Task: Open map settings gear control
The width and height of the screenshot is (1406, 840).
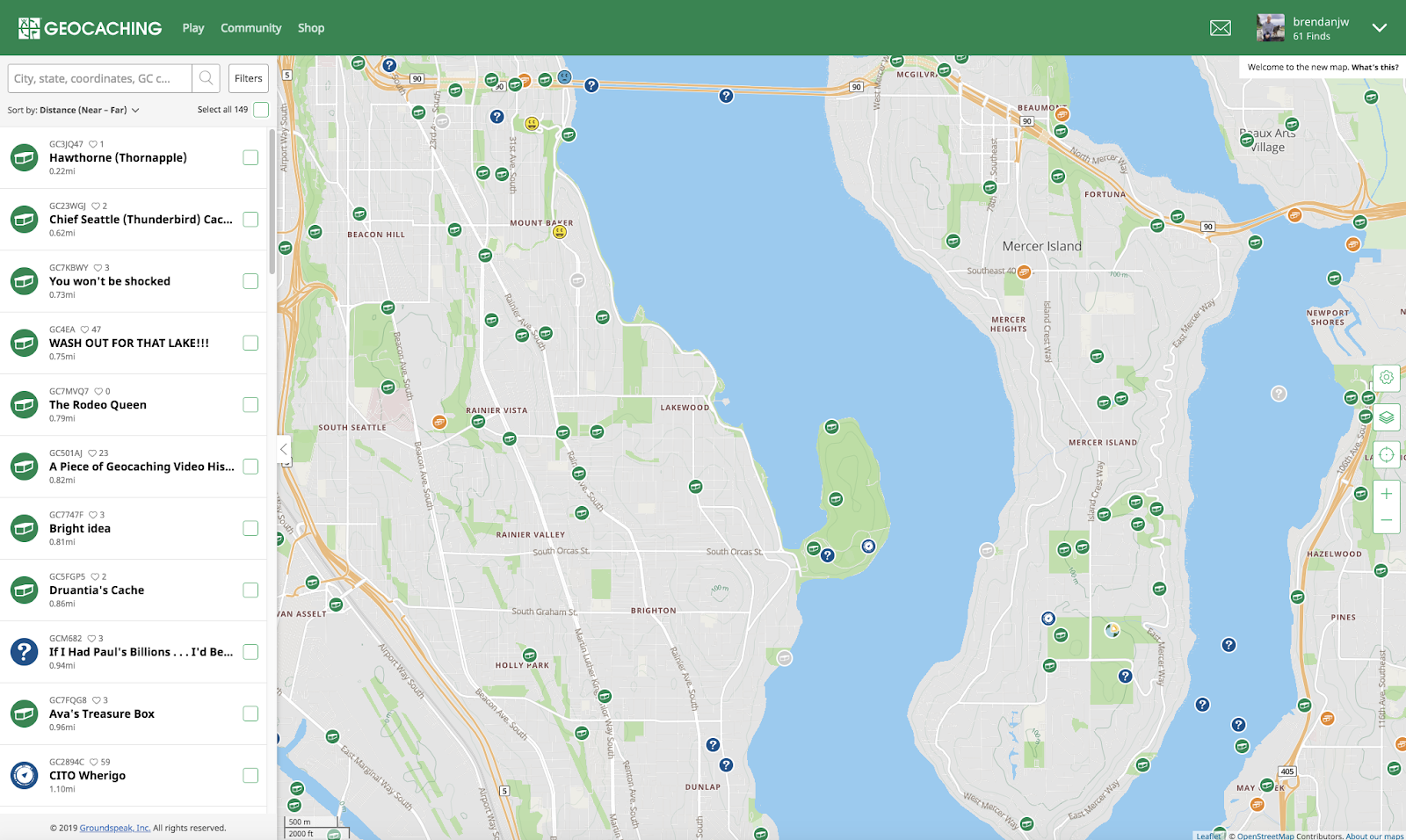Action: click(x=1386, y=378)
